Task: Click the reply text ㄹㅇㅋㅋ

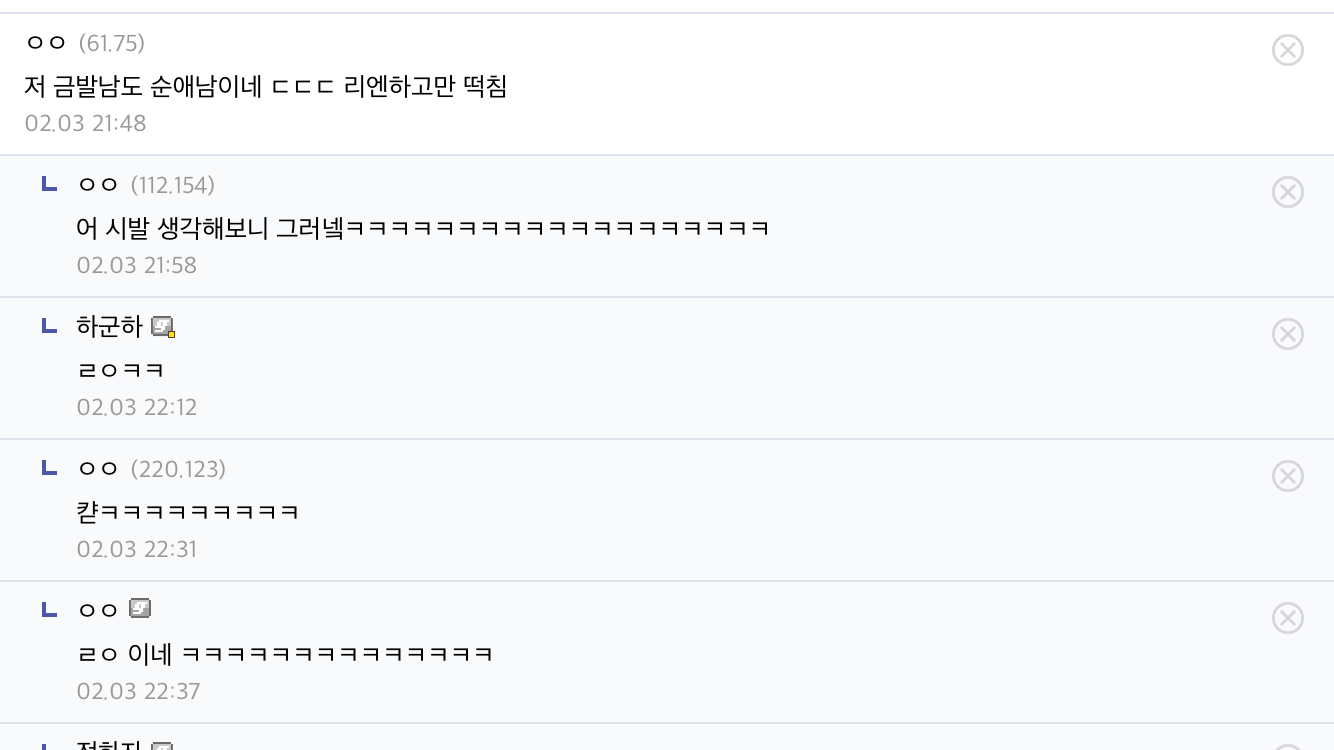Action: coord(120,370)
